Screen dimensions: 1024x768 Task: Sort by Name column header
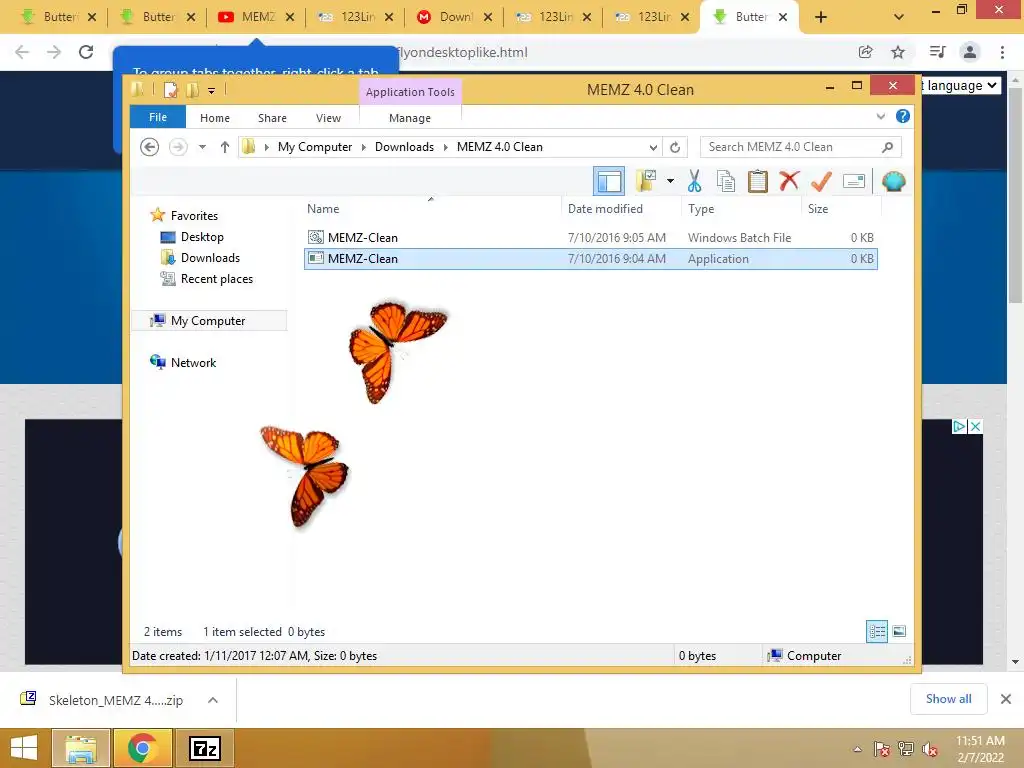(431, 208)
